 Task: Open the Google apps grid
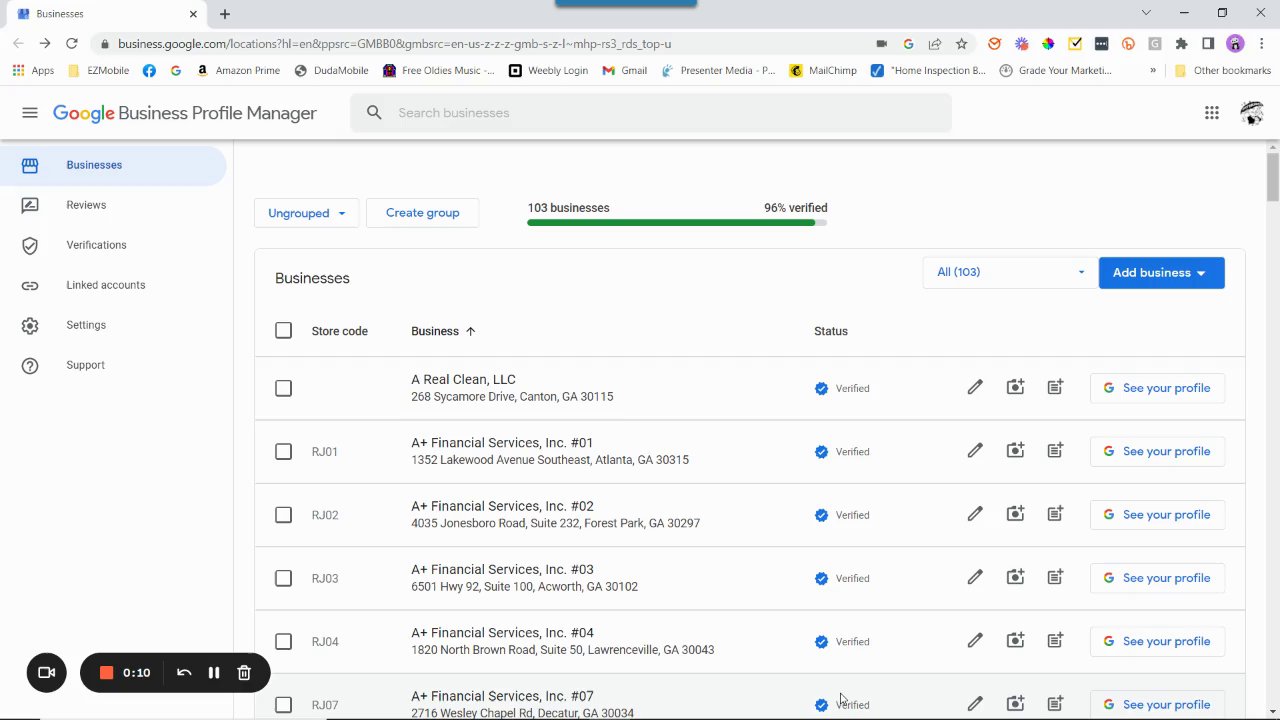(x=1212, y=113)
